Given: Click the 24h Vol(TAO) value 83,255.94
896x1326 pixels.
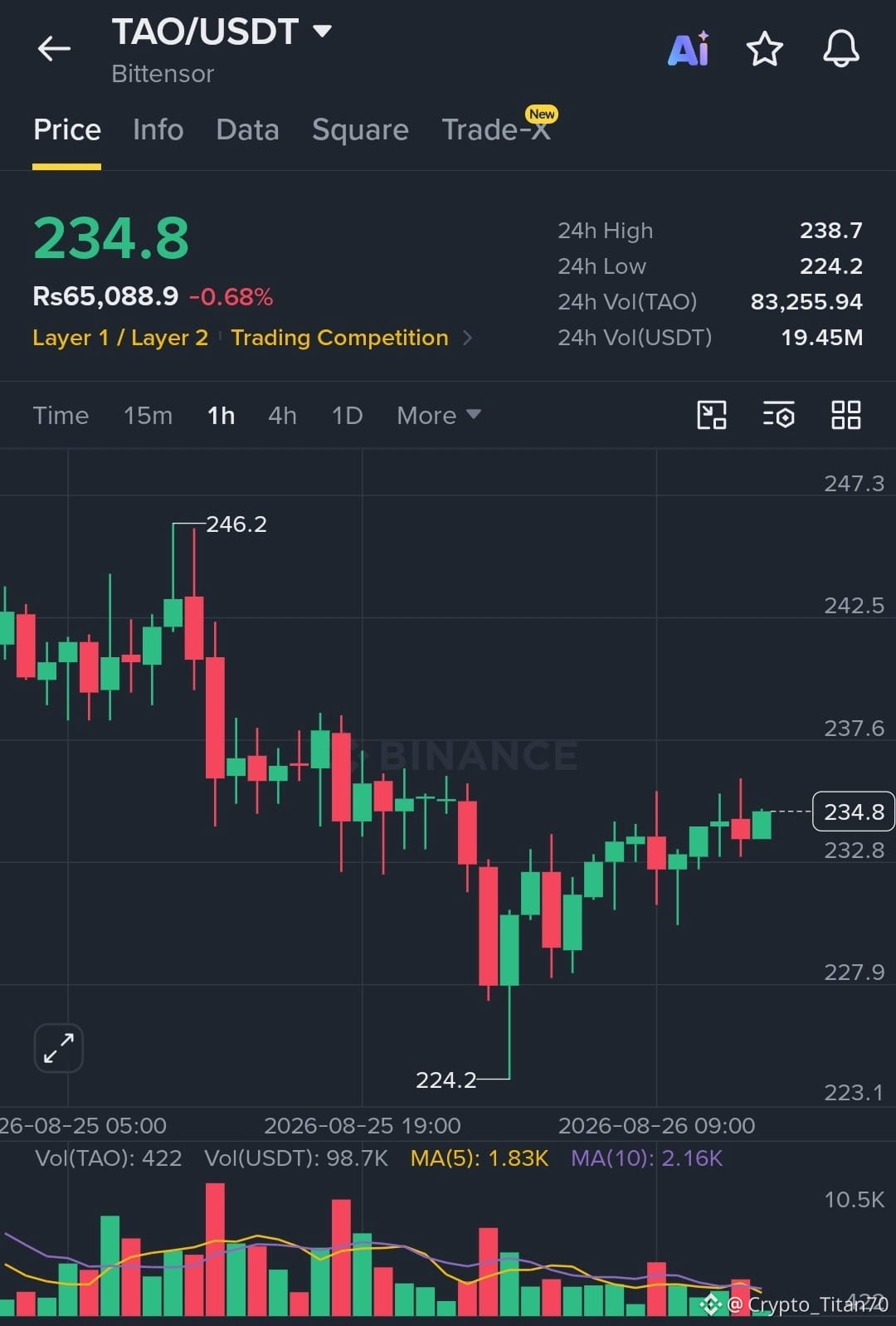Looking at the screenshot, I should (806, 302).
